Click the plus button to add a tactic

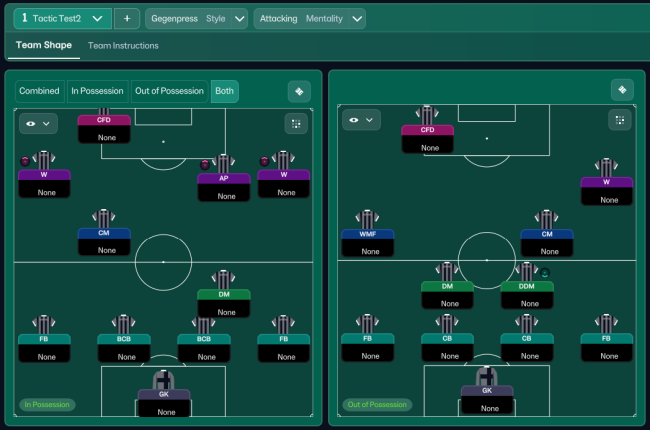tap(127, 18)
